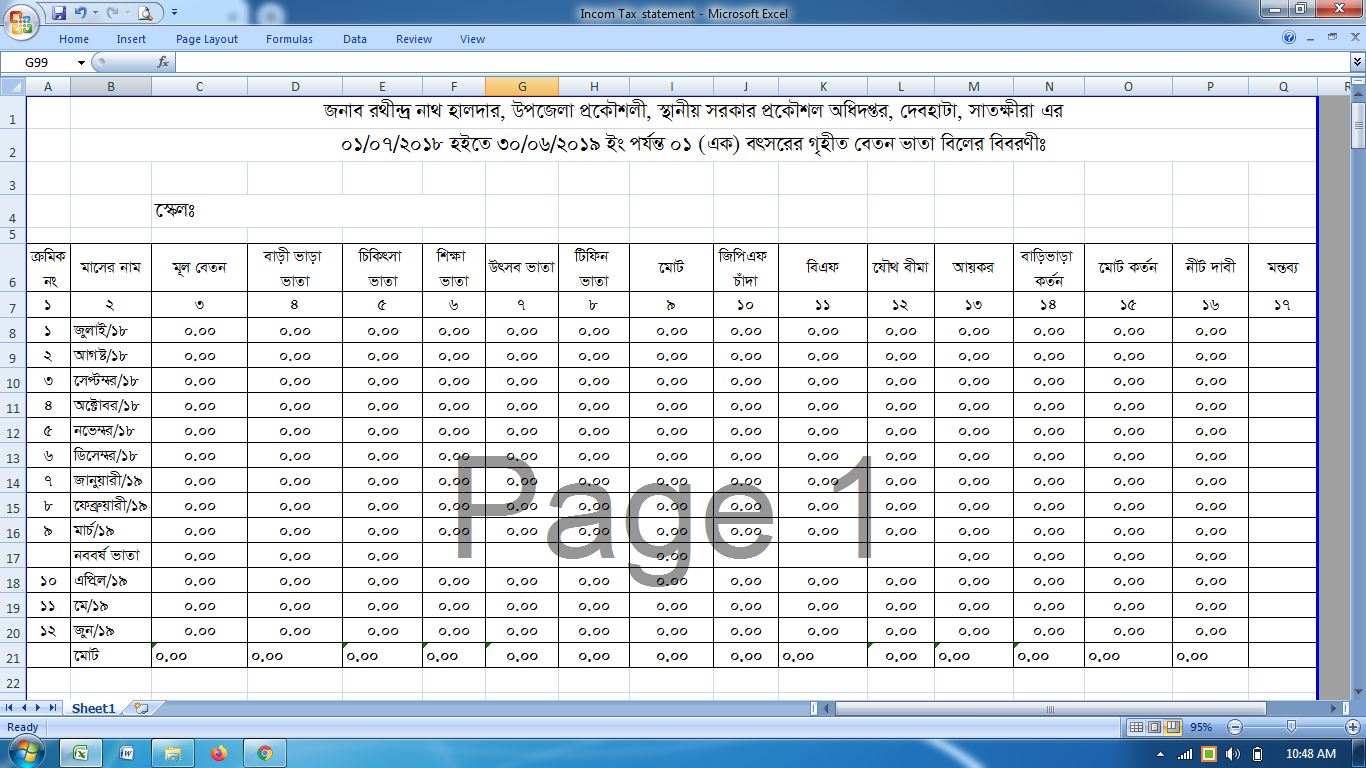Switch to the Page Layout ribbon tab
The height and width of the screenshot is (768, 1366).
(x=207, y=39)
